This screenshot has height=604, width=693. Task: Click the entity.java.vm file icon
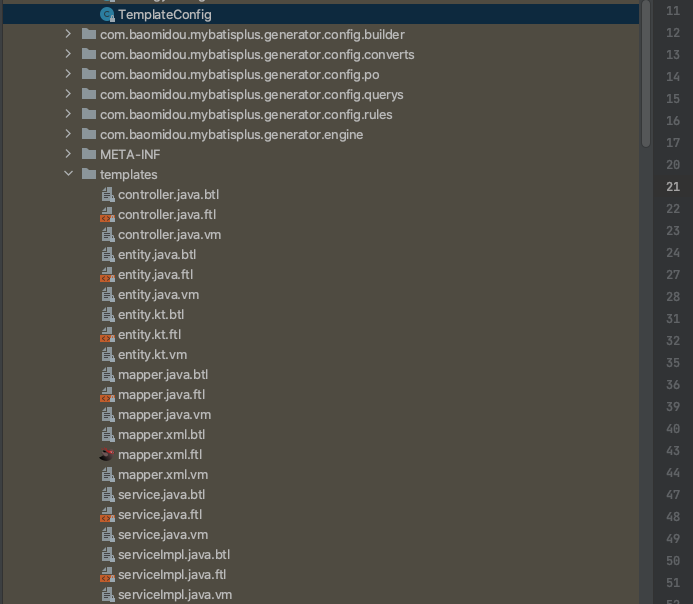pyautogui.click(x=108, y=295)
